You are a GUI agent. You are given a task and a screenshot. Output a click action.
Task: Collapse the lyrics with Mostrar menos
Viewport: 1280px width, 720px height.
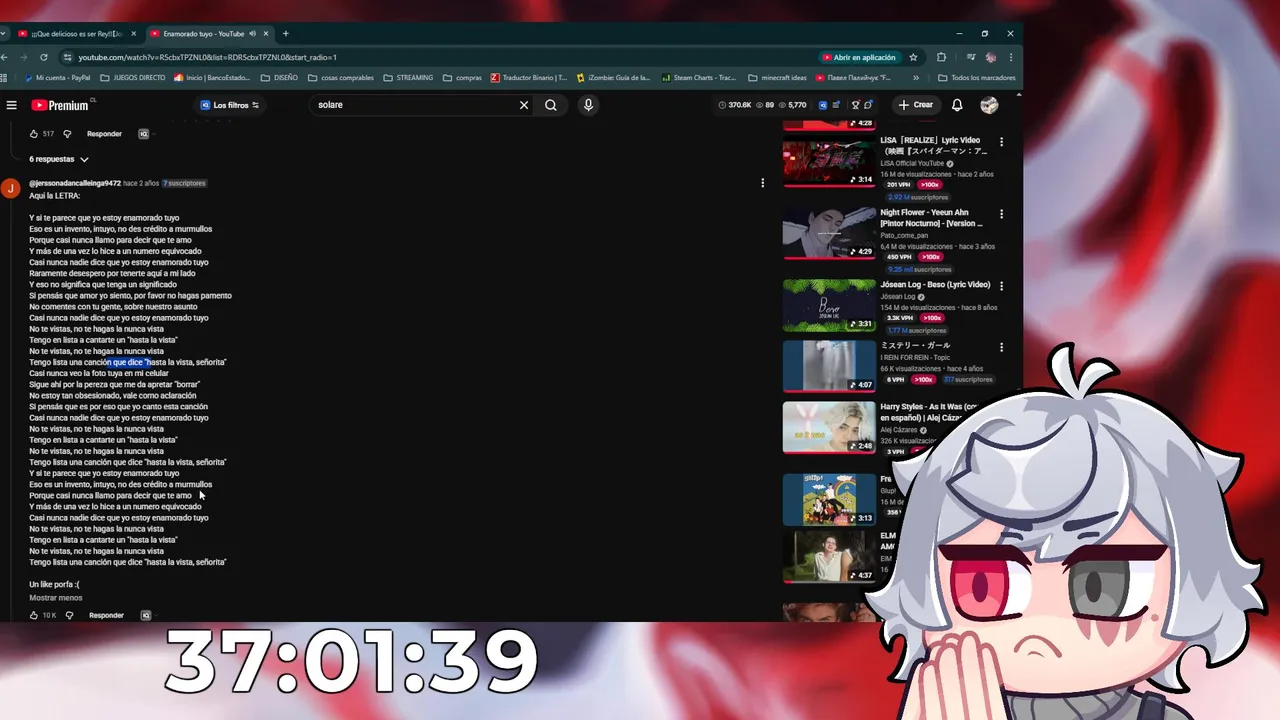[x=56, y=598]
